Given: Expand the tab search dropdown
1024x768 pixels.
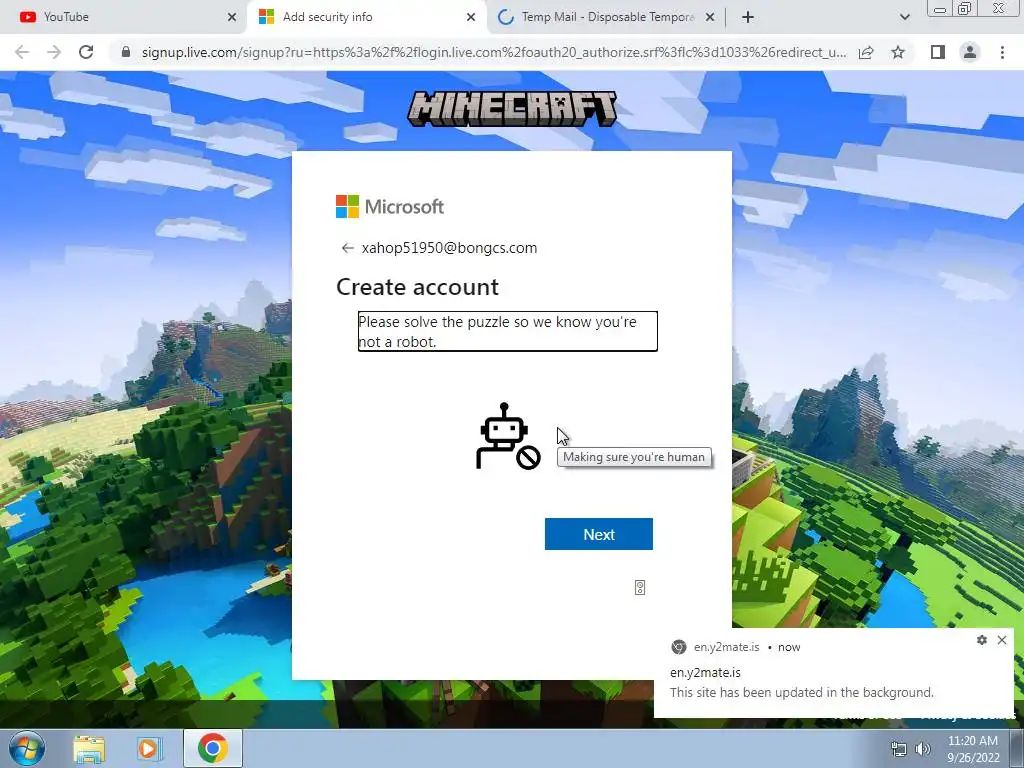Looking at the screenshot, I should coord(904,17).
